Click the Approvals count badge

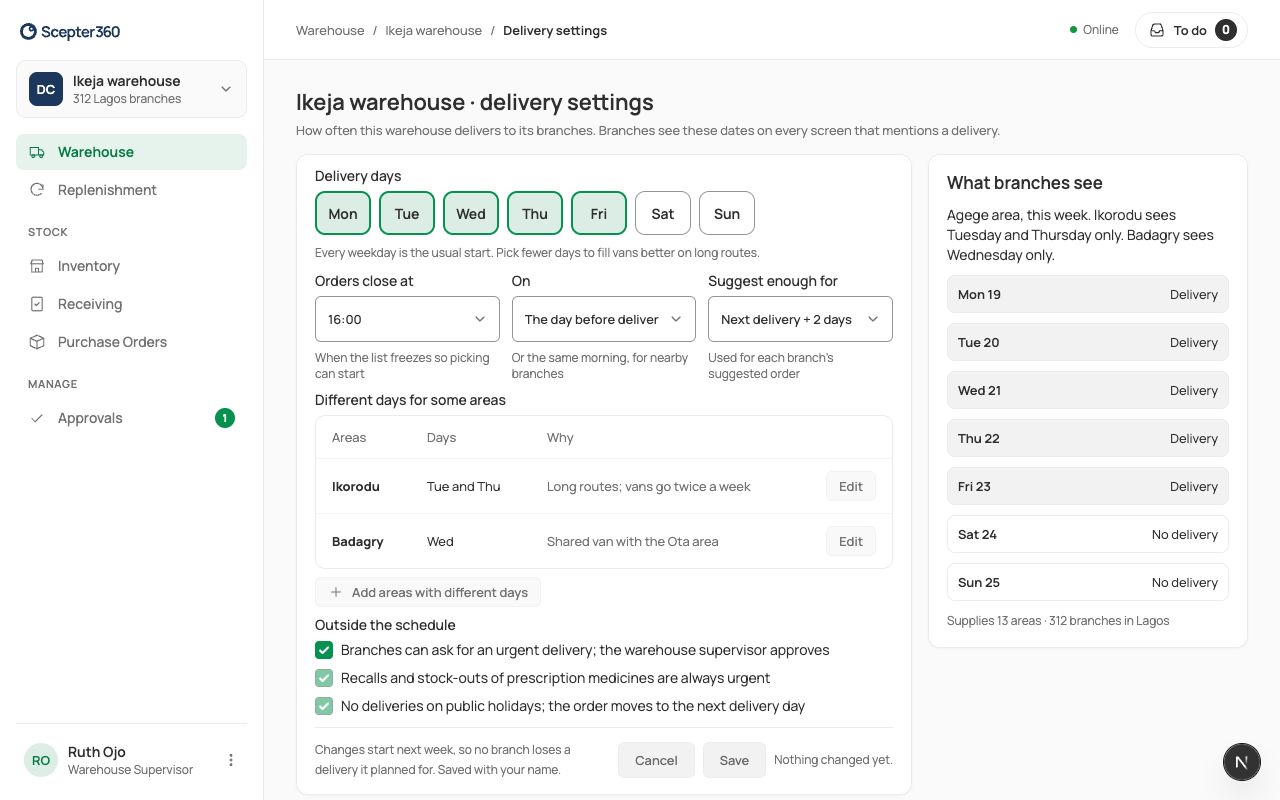pyautogui.click(x=225, y=418)
